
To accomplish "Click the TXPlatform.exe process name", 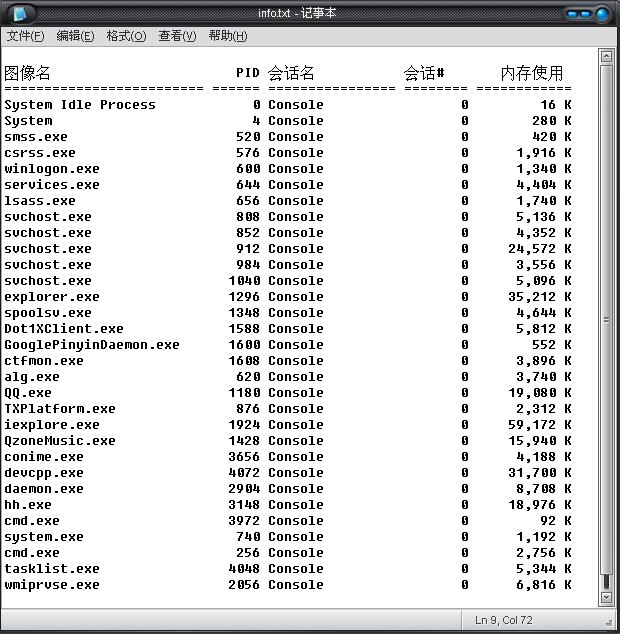I will pyautogui.click(x=59, y=409).
